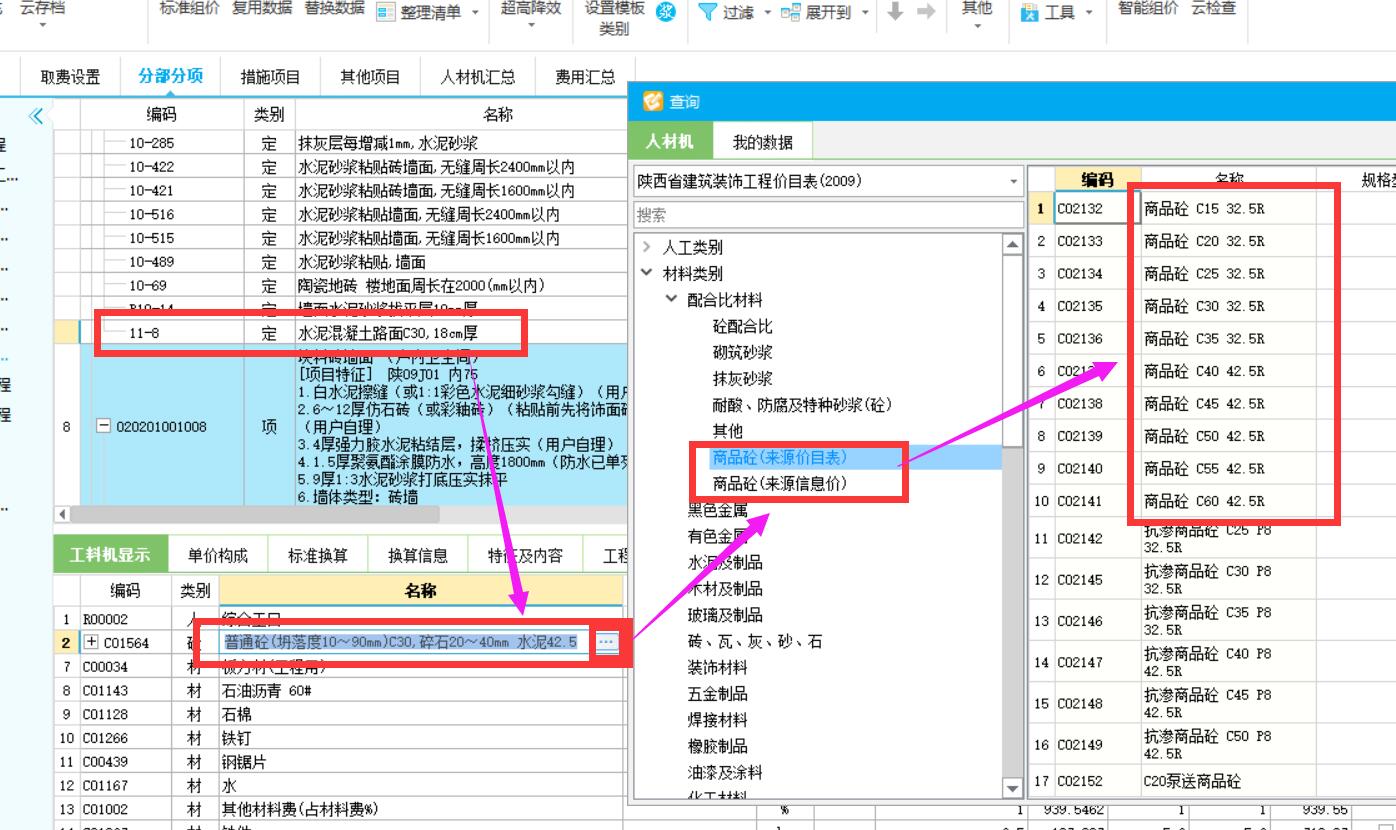This screenshot has height=830, width=1396.
Task: Select row C02139 商品砼 C50 42.5R
Action: click(1212, 436)
